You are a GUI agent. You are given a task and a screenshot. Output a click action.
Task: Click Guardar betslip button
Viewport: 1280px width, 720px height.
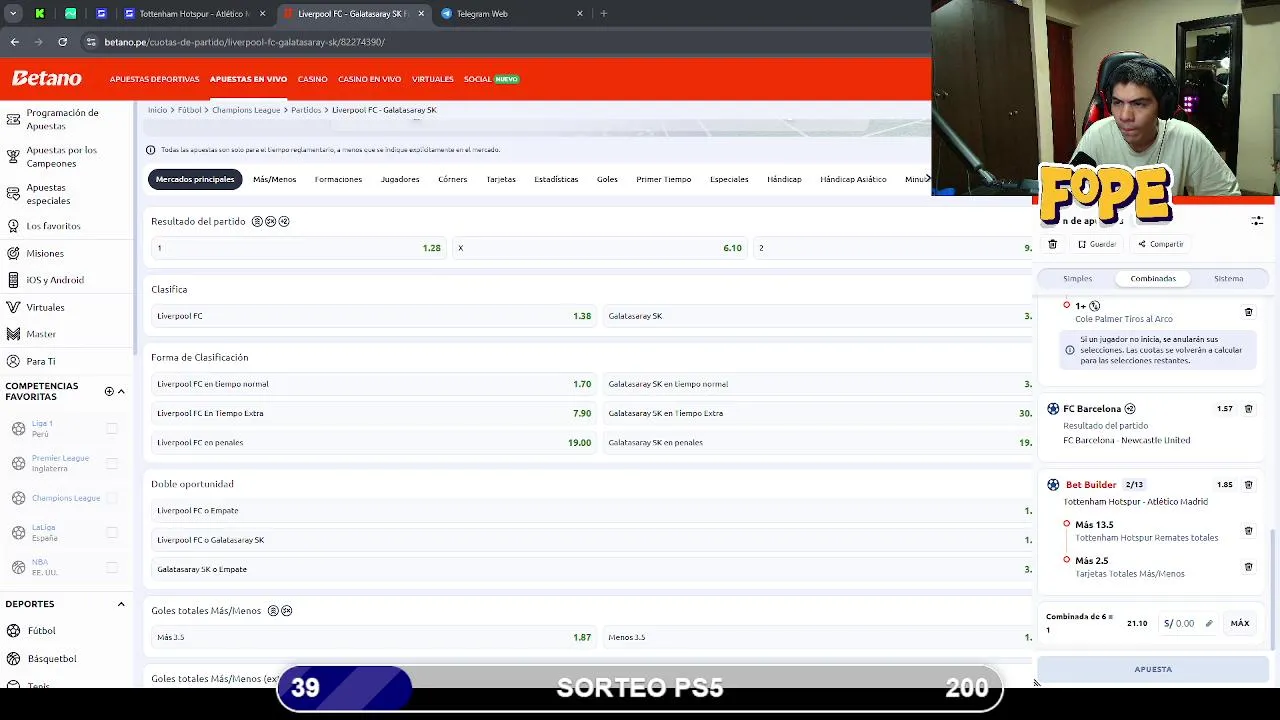point(1097,244)
